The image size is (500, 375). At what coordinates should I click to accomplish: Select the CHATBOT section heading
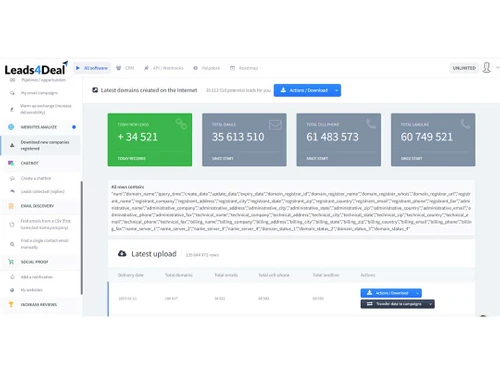click(x=30, y=163)
